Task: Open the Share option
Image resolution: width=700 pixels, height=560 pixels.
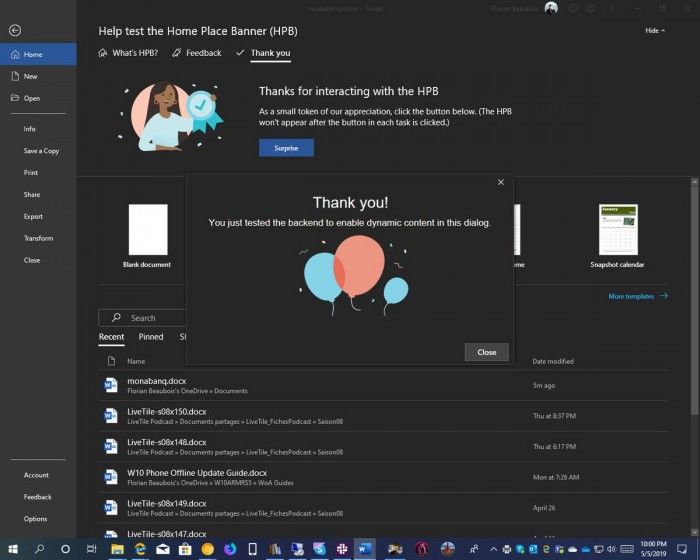Action: click(x=32, y=195)
